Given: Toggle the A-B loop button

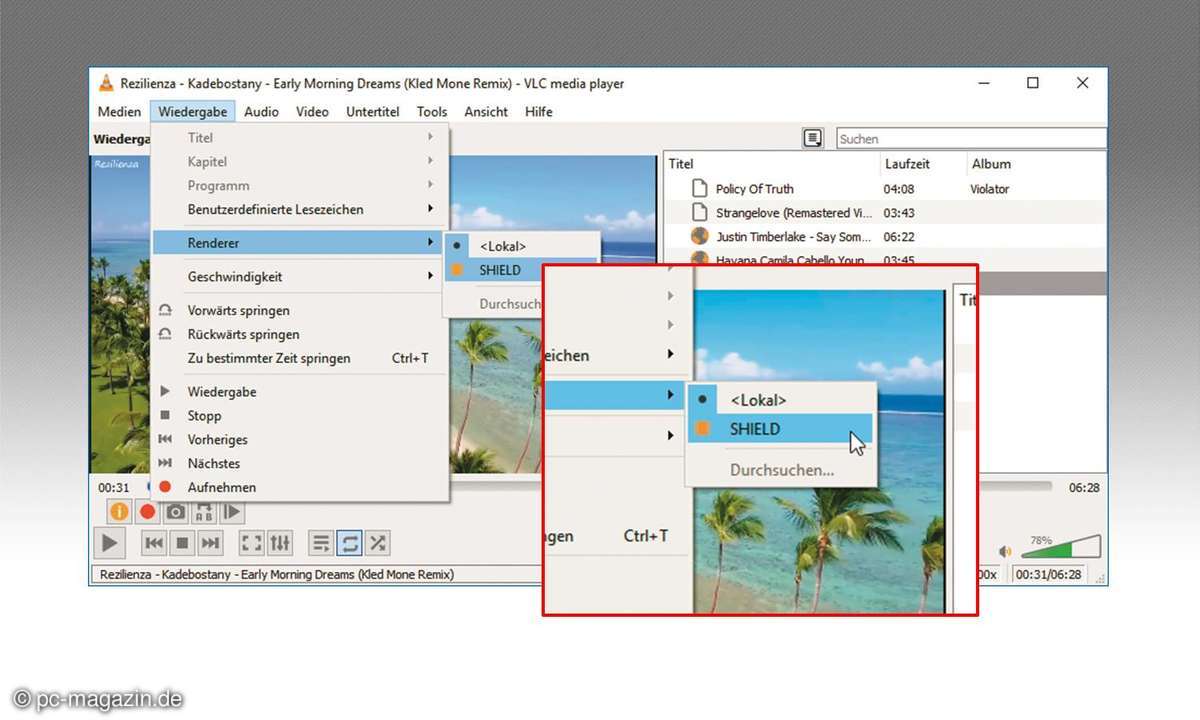Looking at the screenshot, I should pyautogui.click(x=203, y=512).
